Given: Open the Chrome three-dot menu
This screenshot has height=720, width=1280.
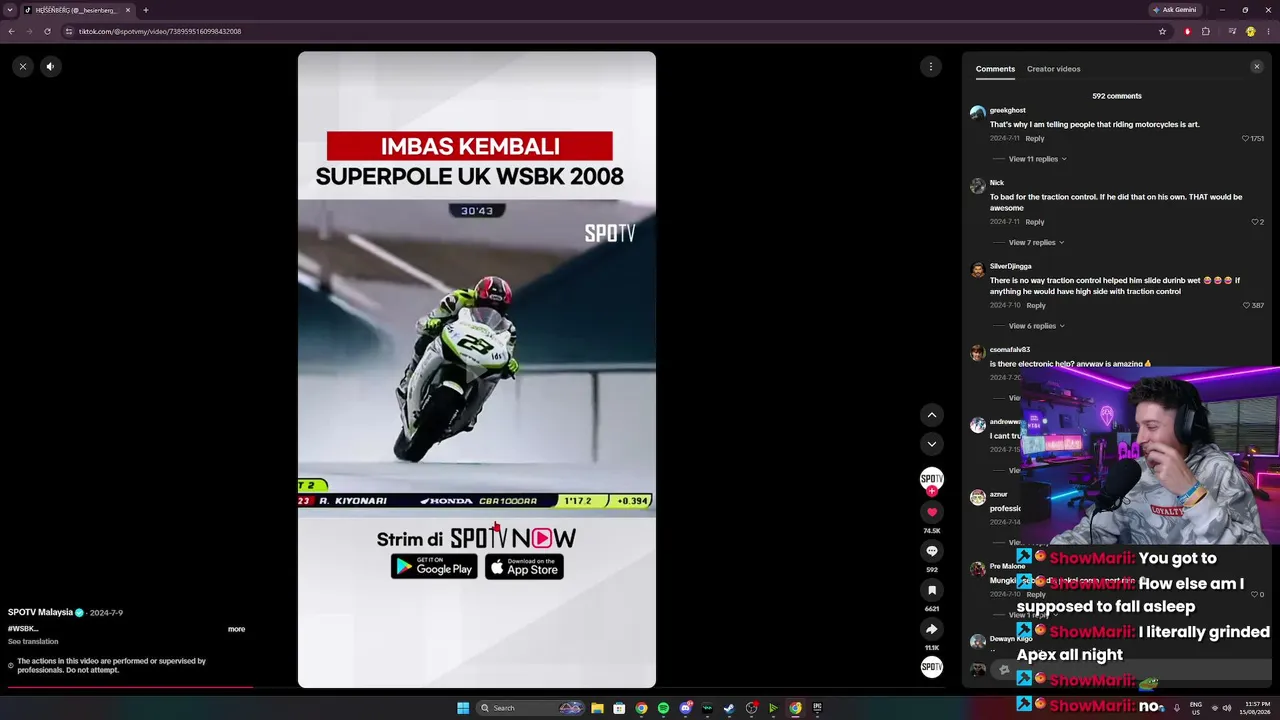Looking at the screenshot, I should 1268,31.
